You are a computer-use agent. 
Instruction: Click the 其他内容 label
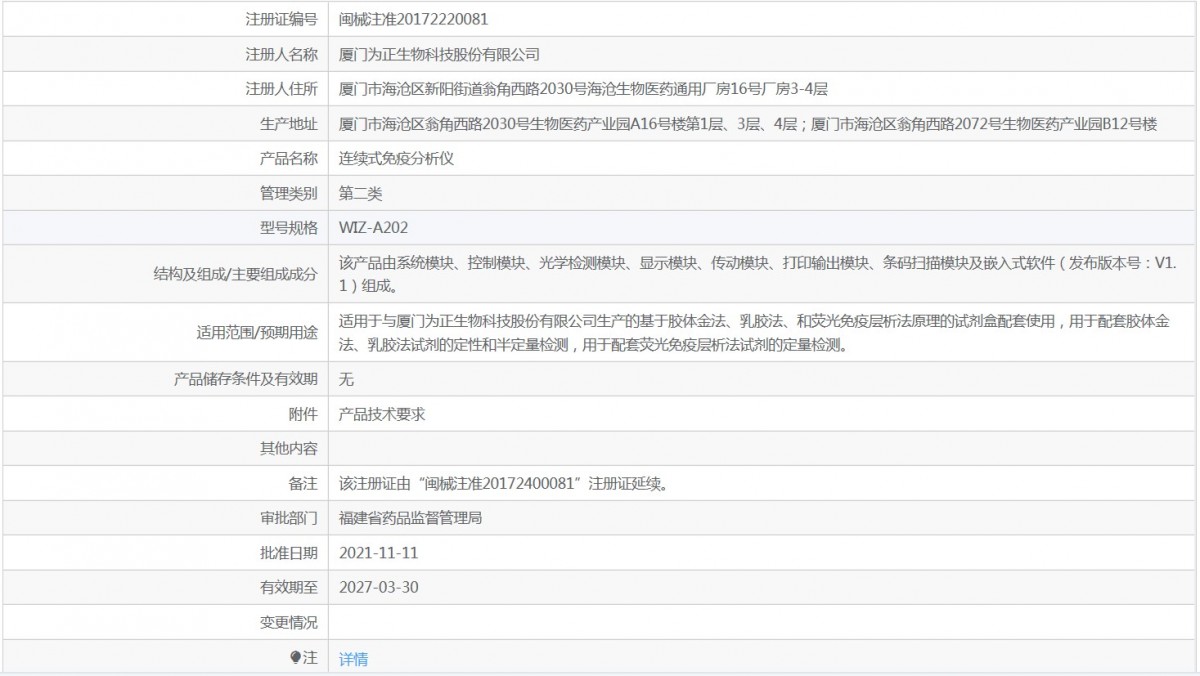[x=289, y=449]
